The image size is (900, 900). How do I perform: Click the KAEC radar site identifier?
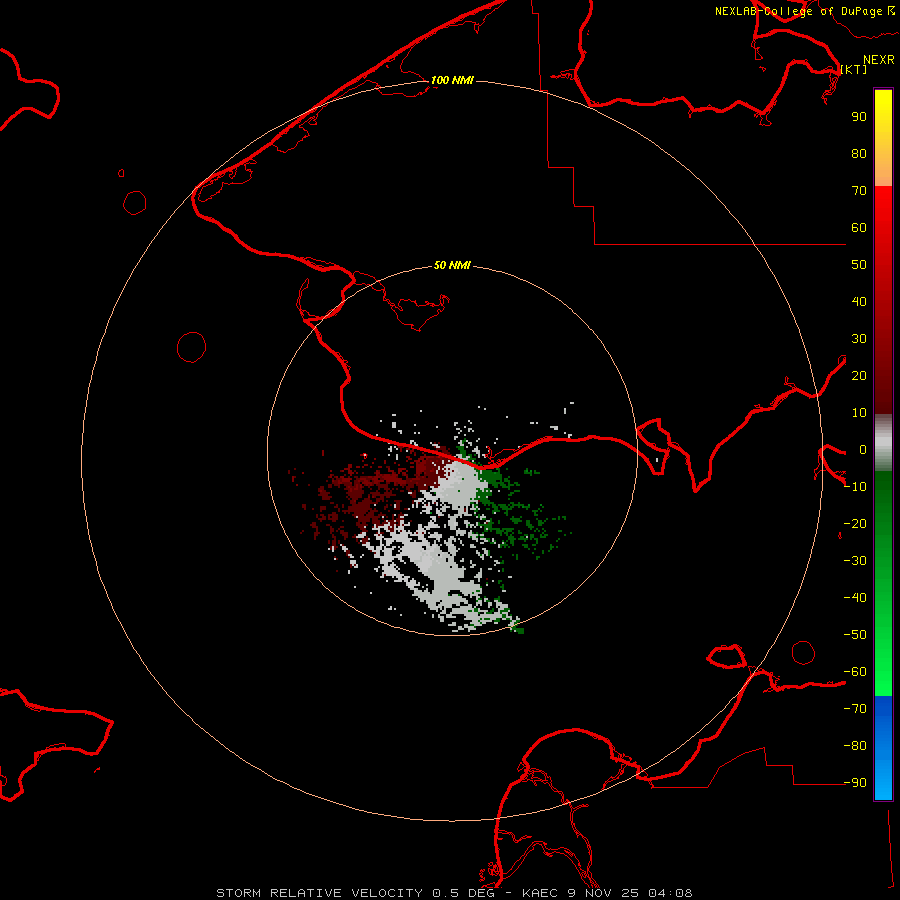540,893
